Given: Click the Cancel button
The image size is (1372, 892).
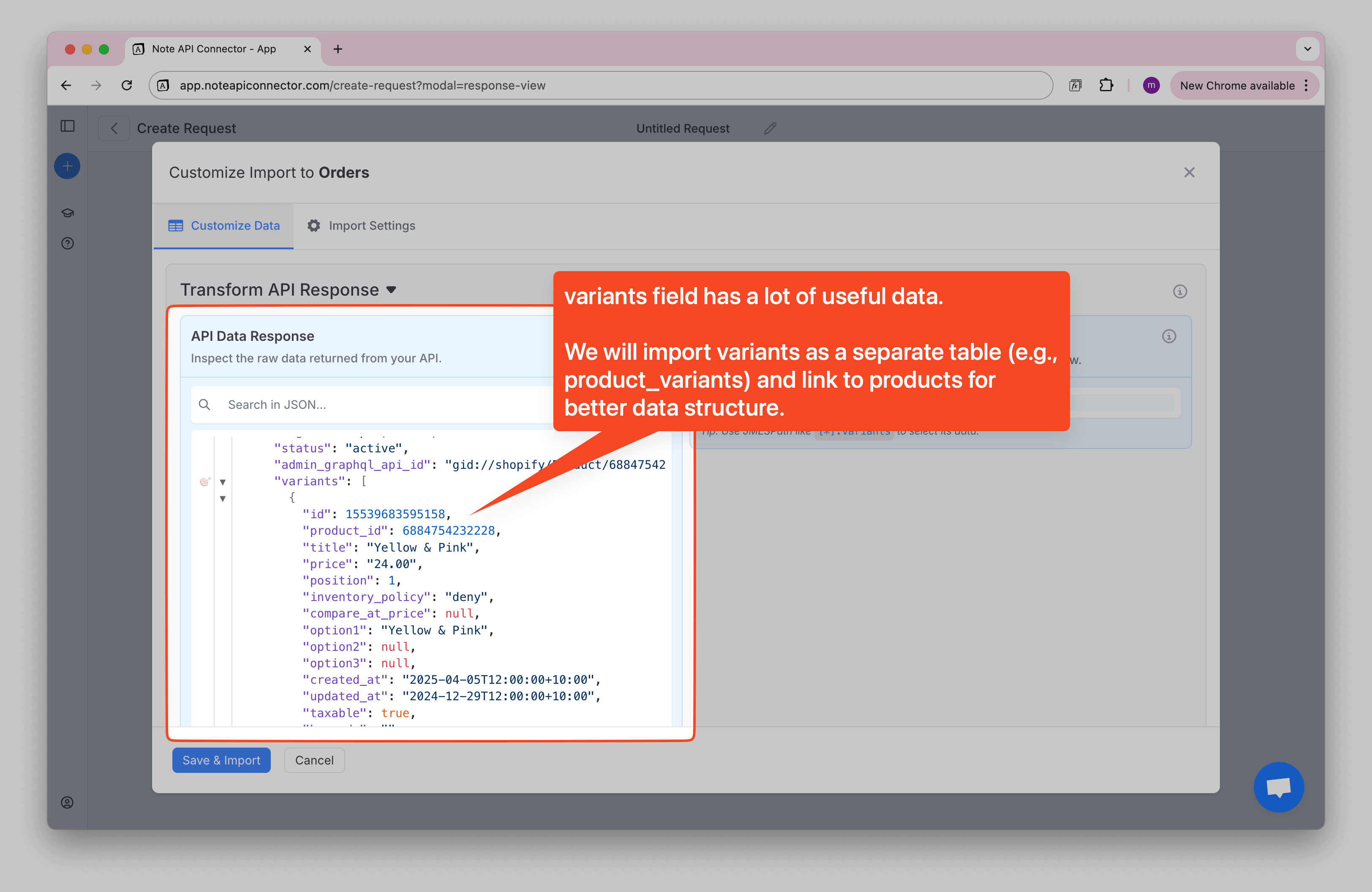Looking at the screenshot, I should pyautogui.click(x=314, y=760).
